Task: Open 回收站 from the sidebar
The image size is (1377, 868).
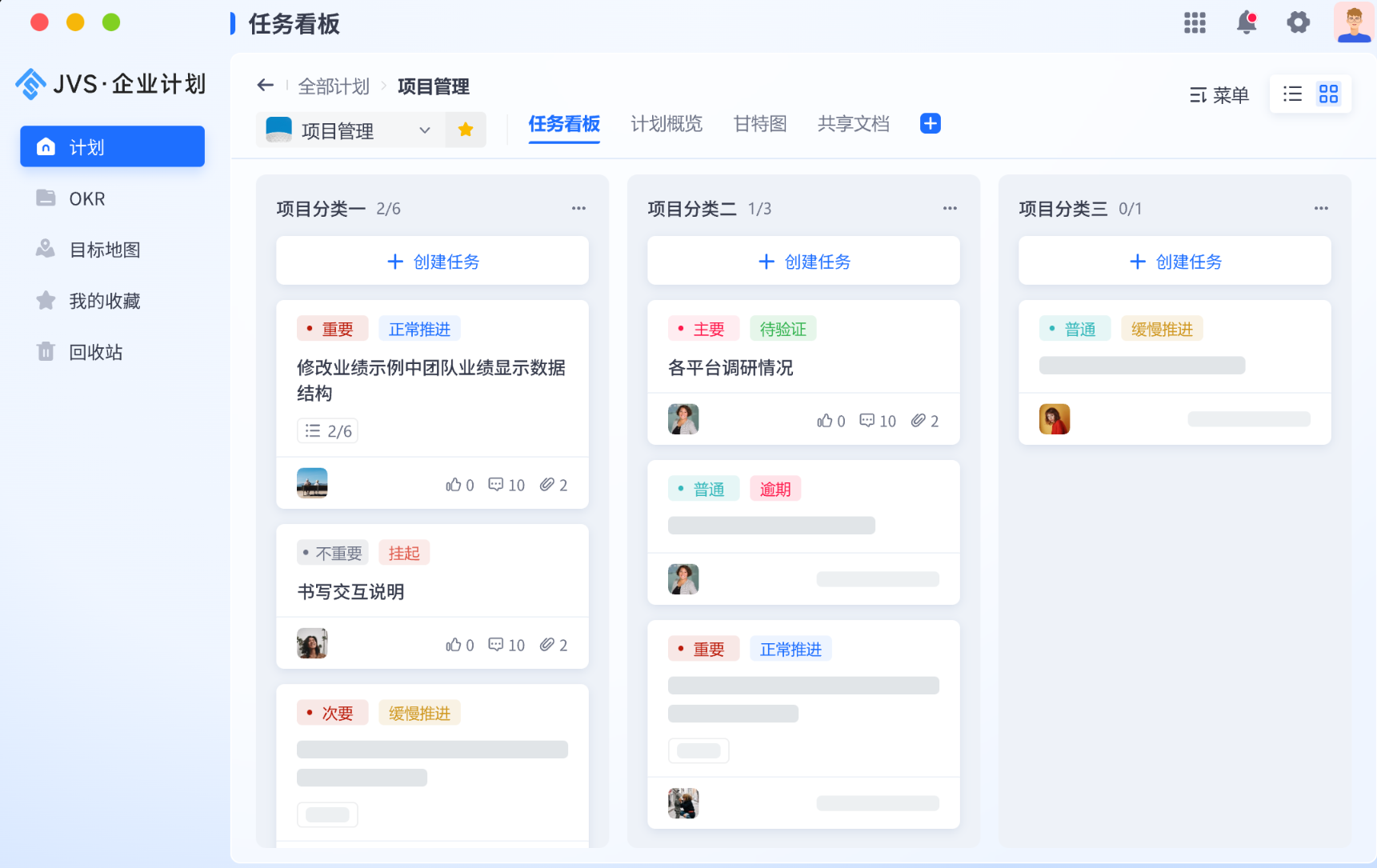Action: (x=96, y=352)
